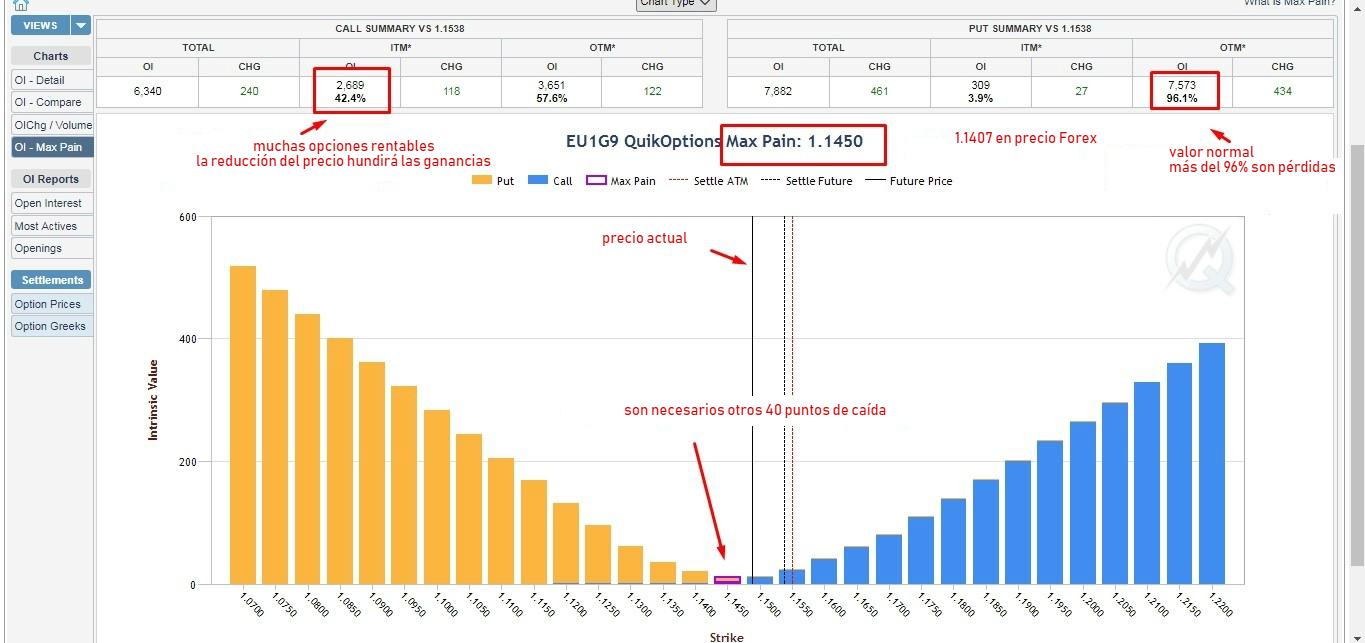Screen dimensions: 1365x643
Task: Expand the VIEWS dropdown arrow
Action: pos(81,25)
